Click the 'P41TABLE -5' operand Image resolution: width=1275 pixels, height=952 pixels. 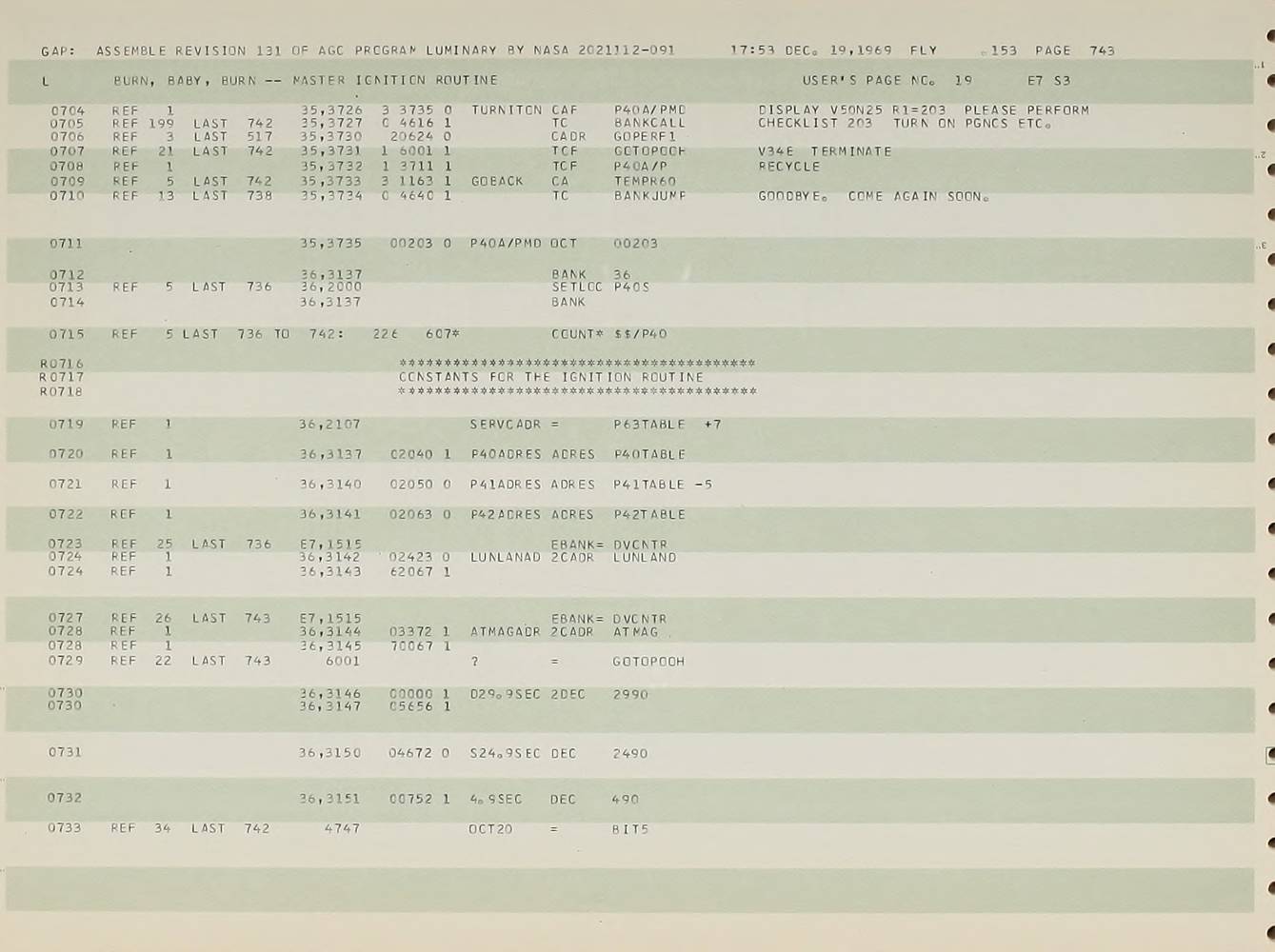664,486
